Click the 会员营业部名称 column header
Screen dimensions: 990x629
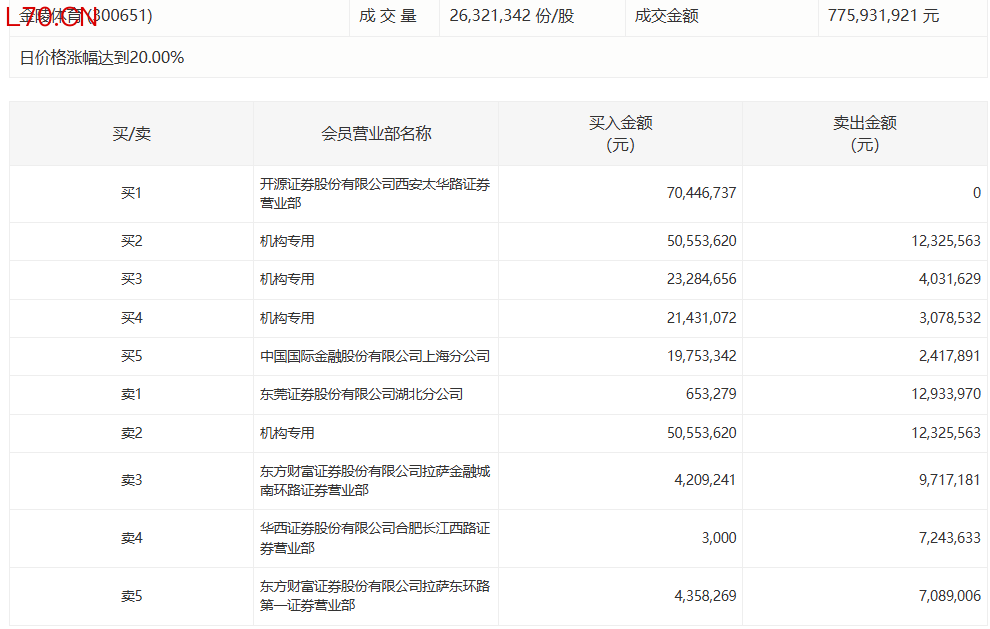point(375,134)
